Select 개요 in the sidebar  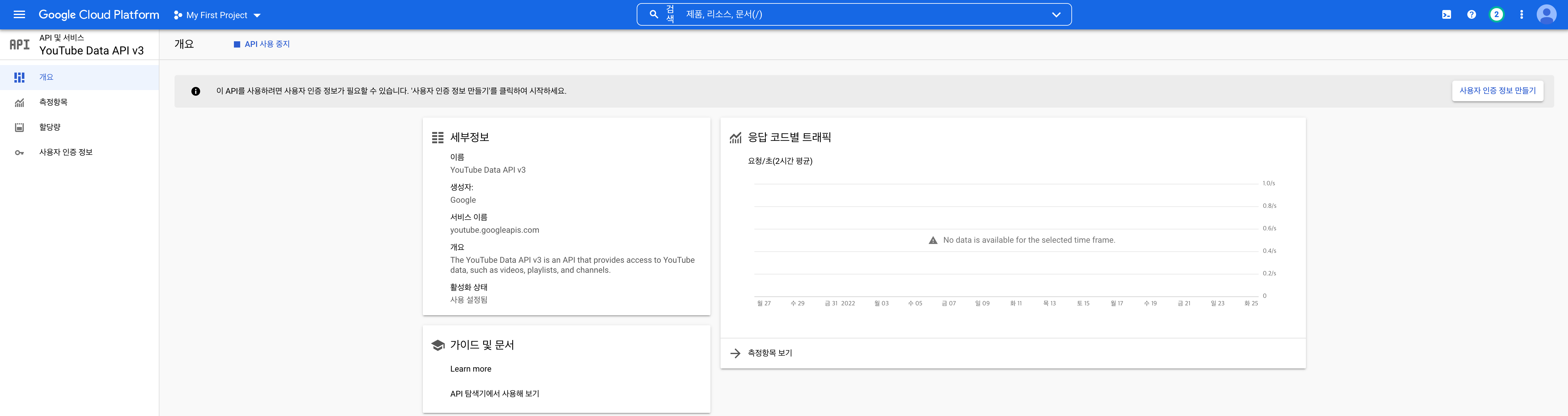(x=46, y=77)
